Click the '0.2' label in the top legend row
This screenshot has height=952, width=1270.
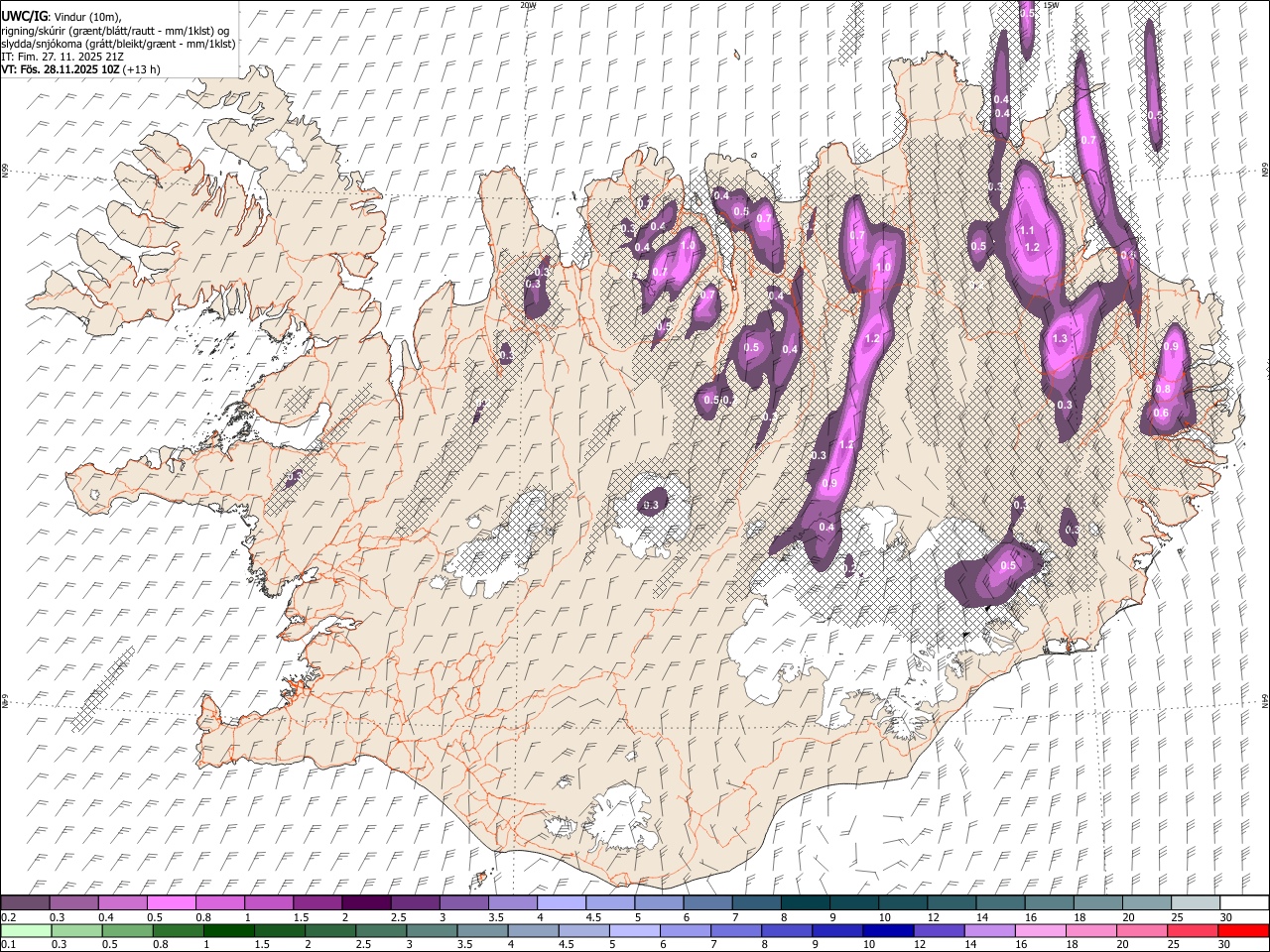click(x=8, y=917)
